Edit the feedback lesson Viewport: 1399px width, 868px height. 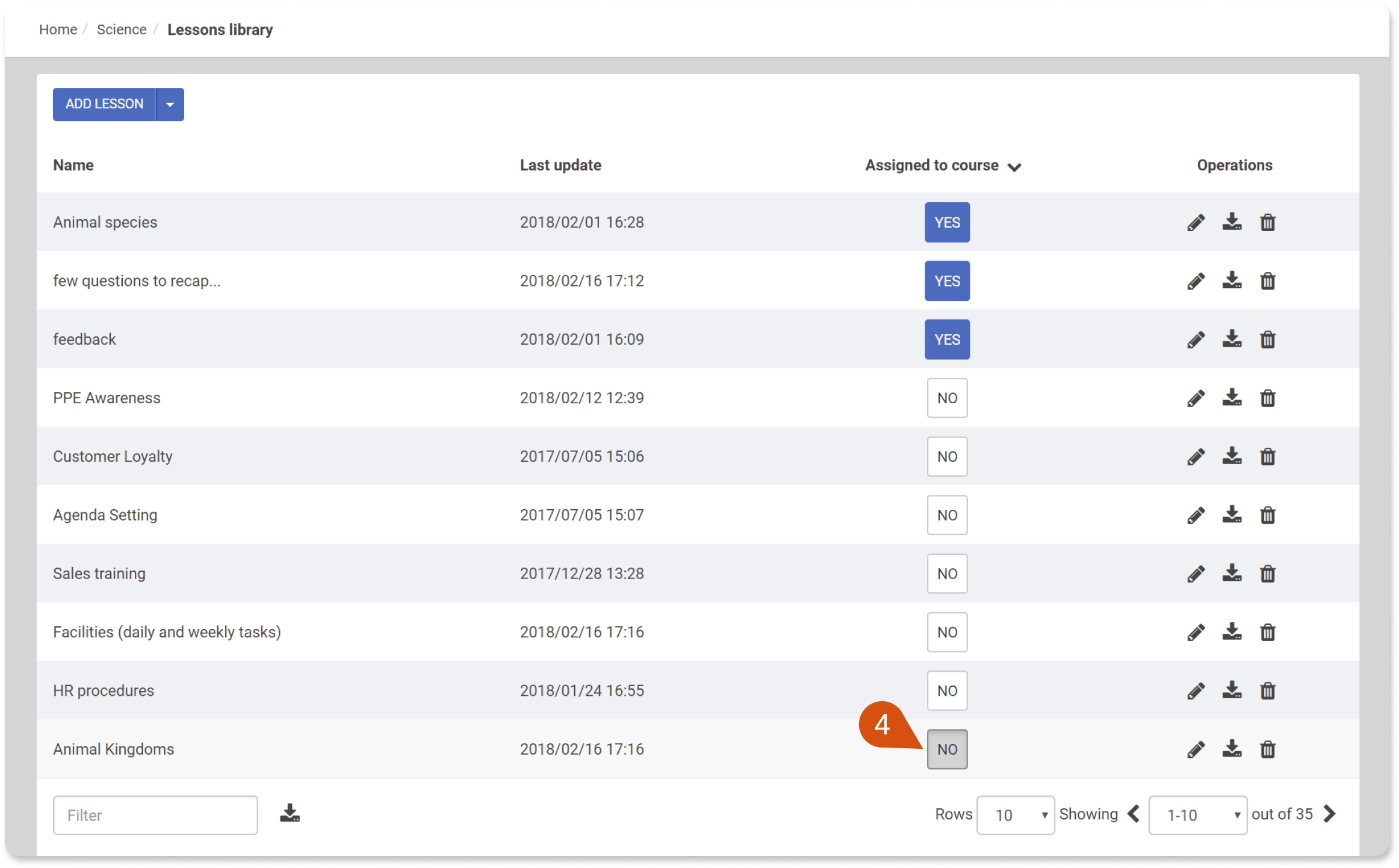click(1196, 339)
